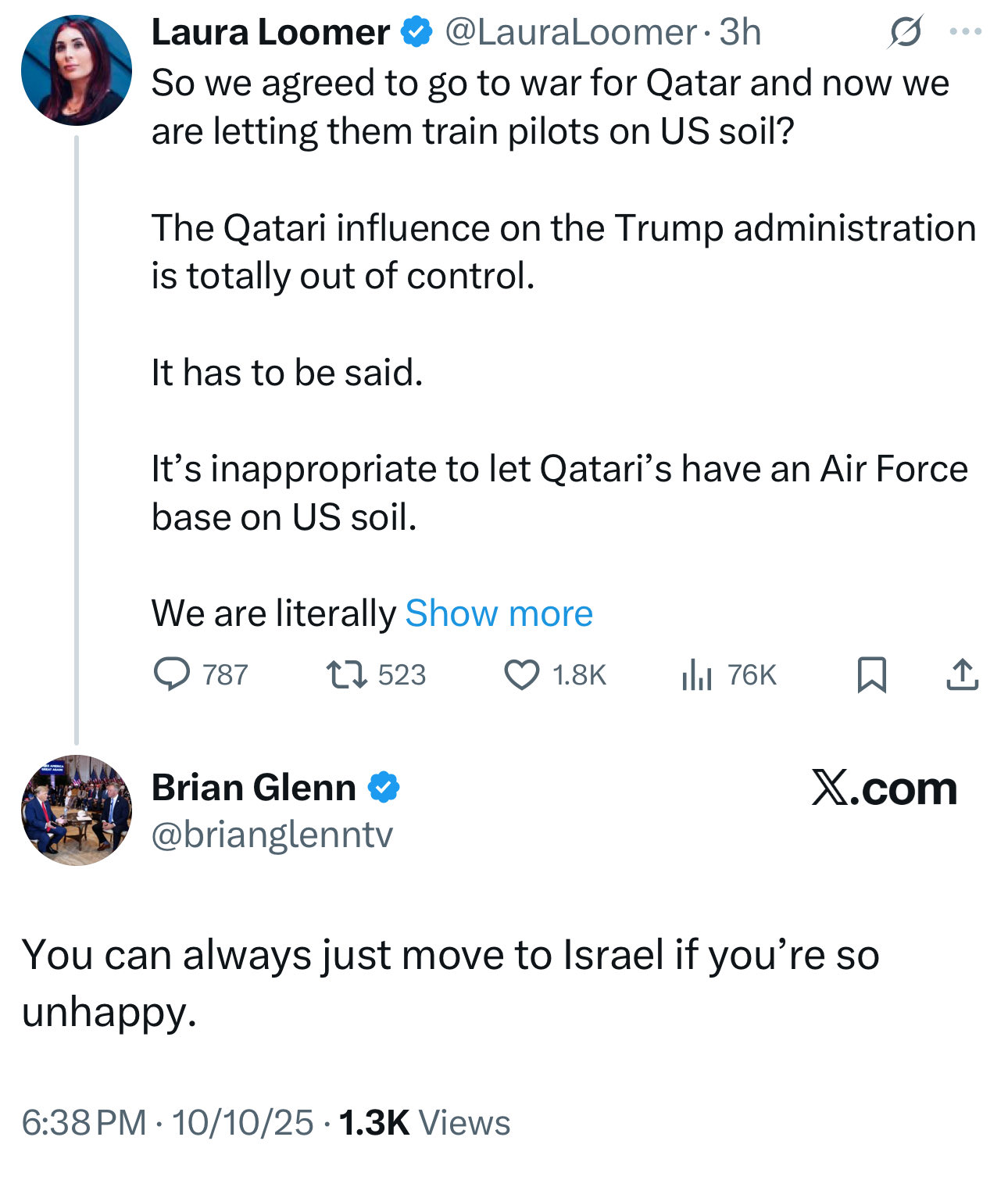Click the @LauraLoomer handle

[x=570, y=32]
